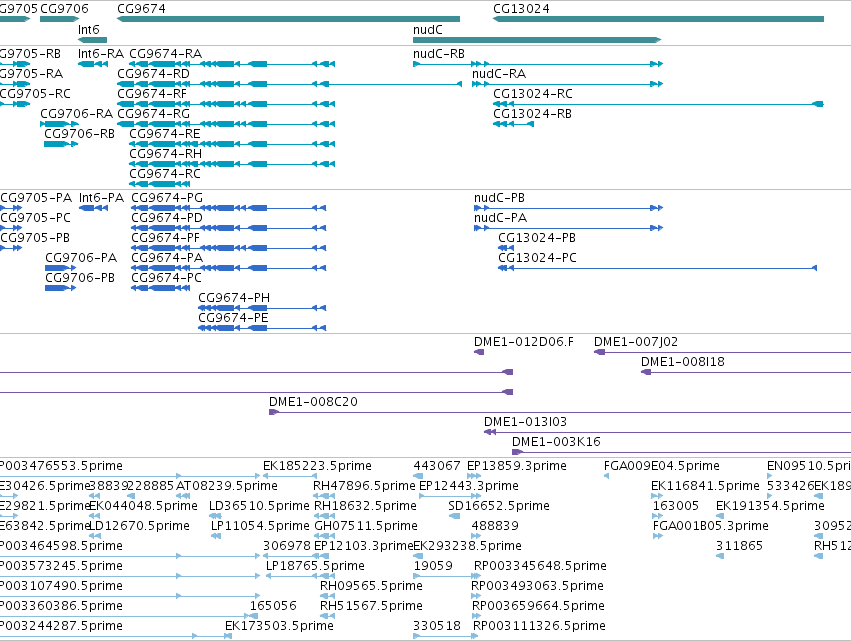Select transcript CG9674-RA label
This screenshot has height=641, width=851.
166,54
